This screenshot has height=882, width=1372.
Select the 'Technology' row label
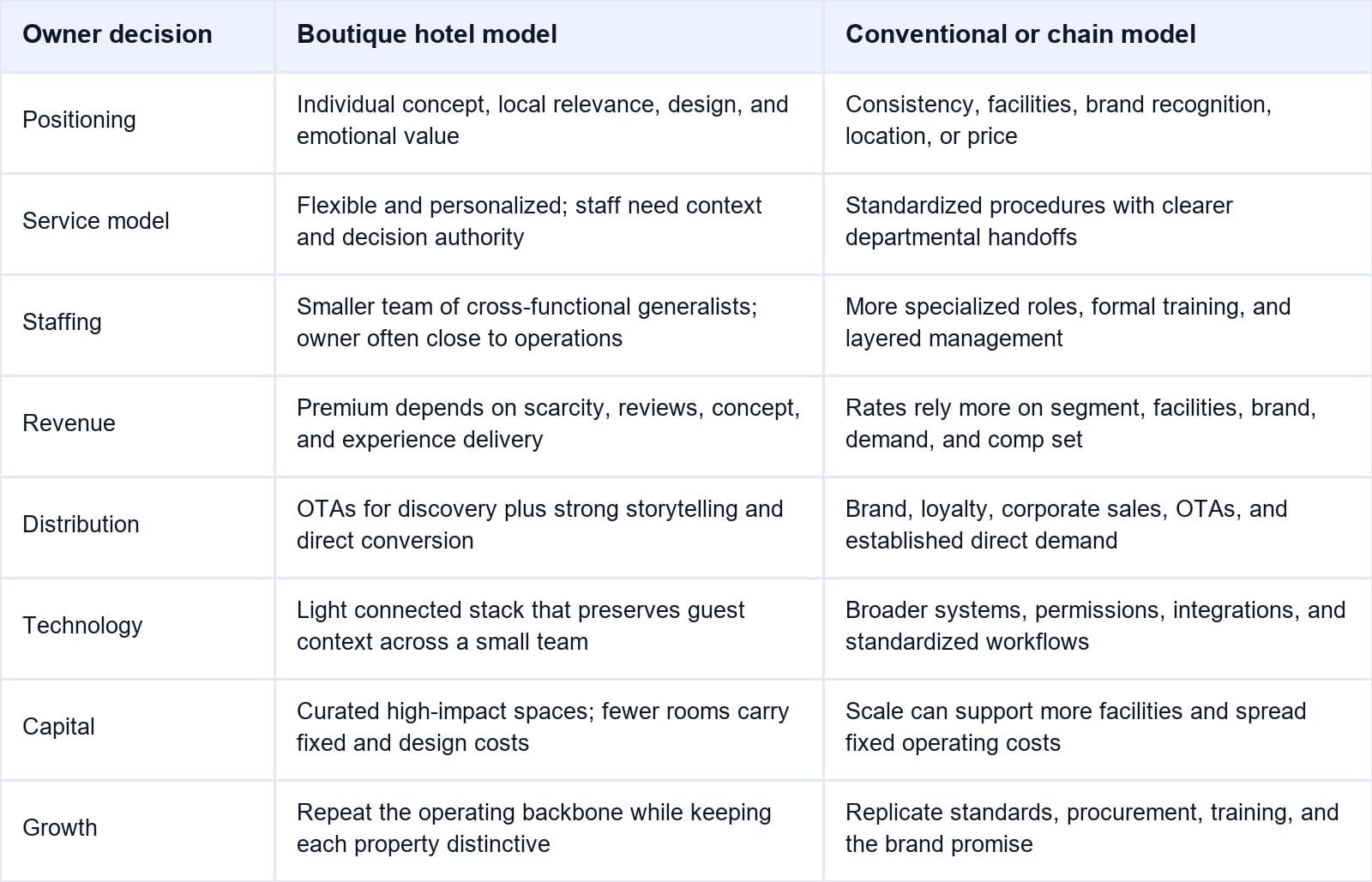[x=82, y=626]
